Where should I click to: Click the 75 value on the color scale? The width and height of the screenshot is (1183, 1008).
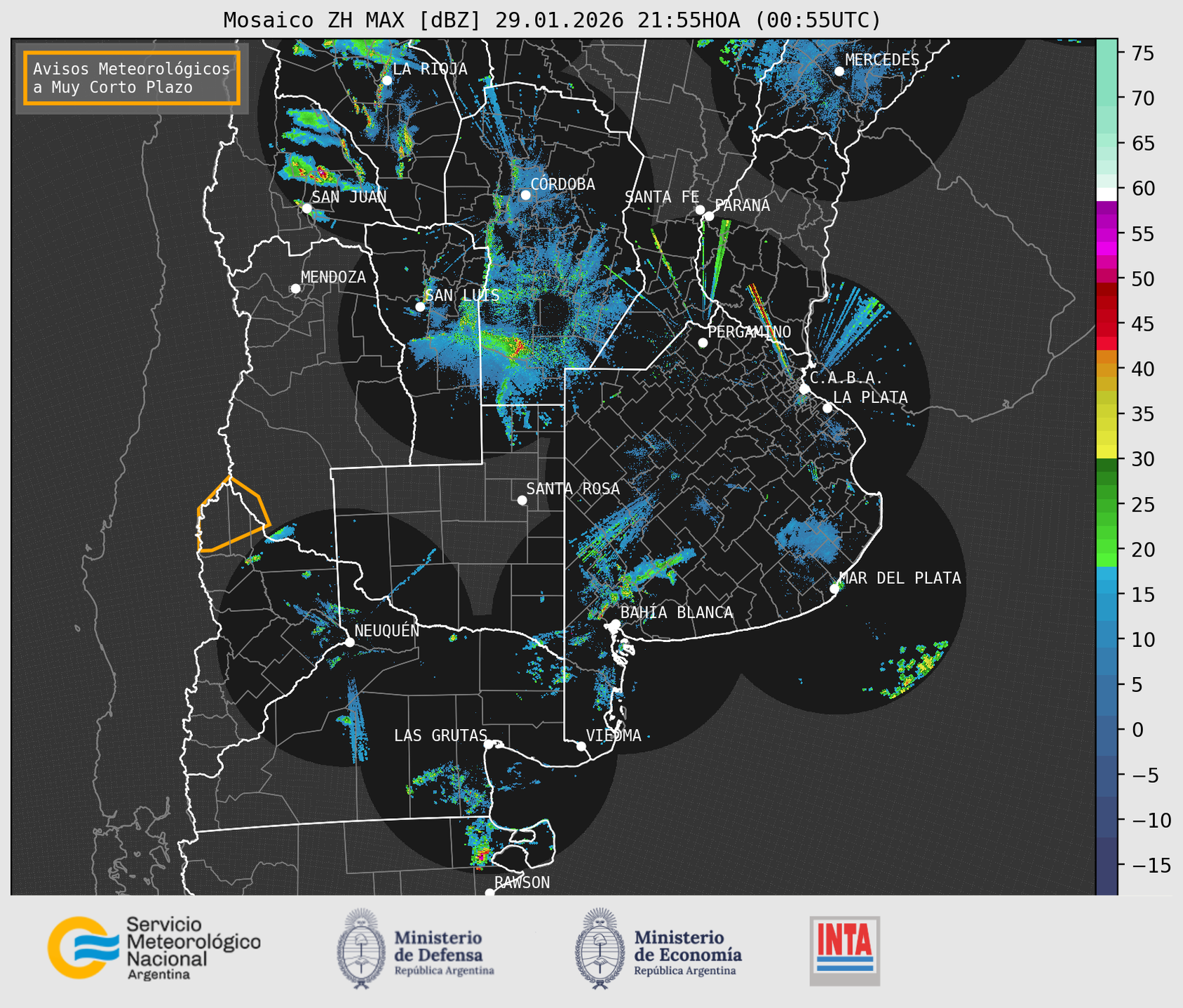click(1142, 53)
